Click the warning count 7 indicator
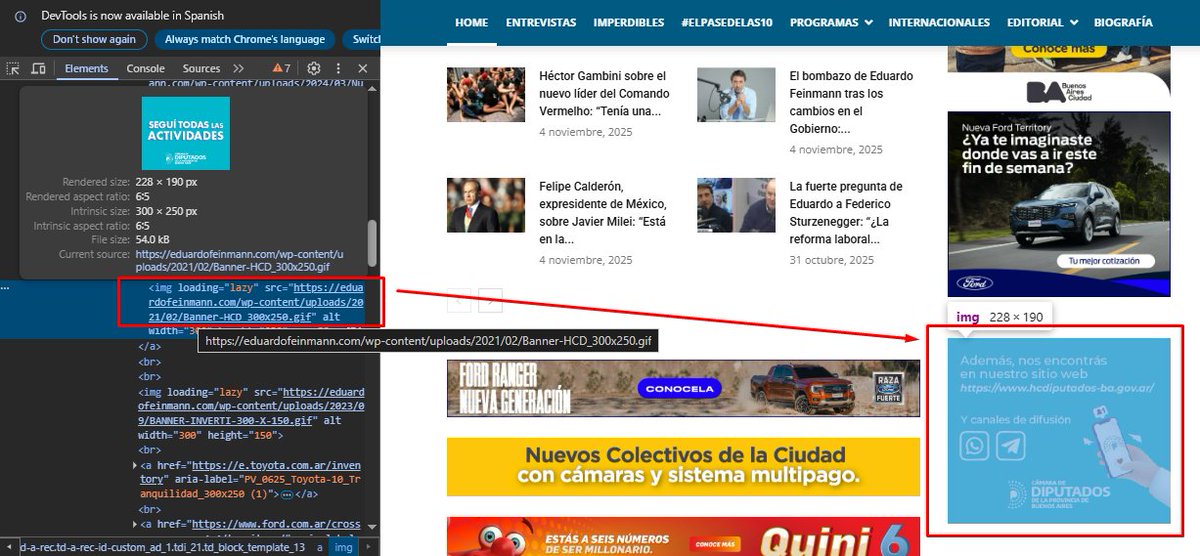 (282, 68)
